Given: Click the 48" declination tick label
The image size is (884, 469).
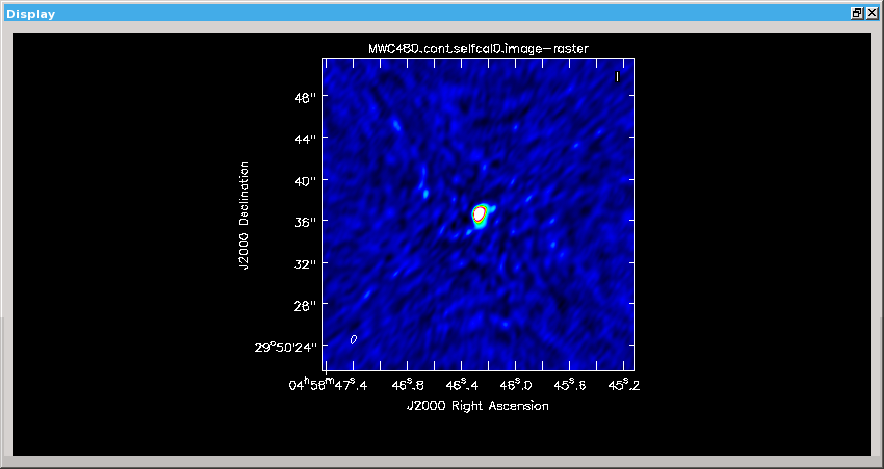Looking at the screenshot, I should (304, 97).
